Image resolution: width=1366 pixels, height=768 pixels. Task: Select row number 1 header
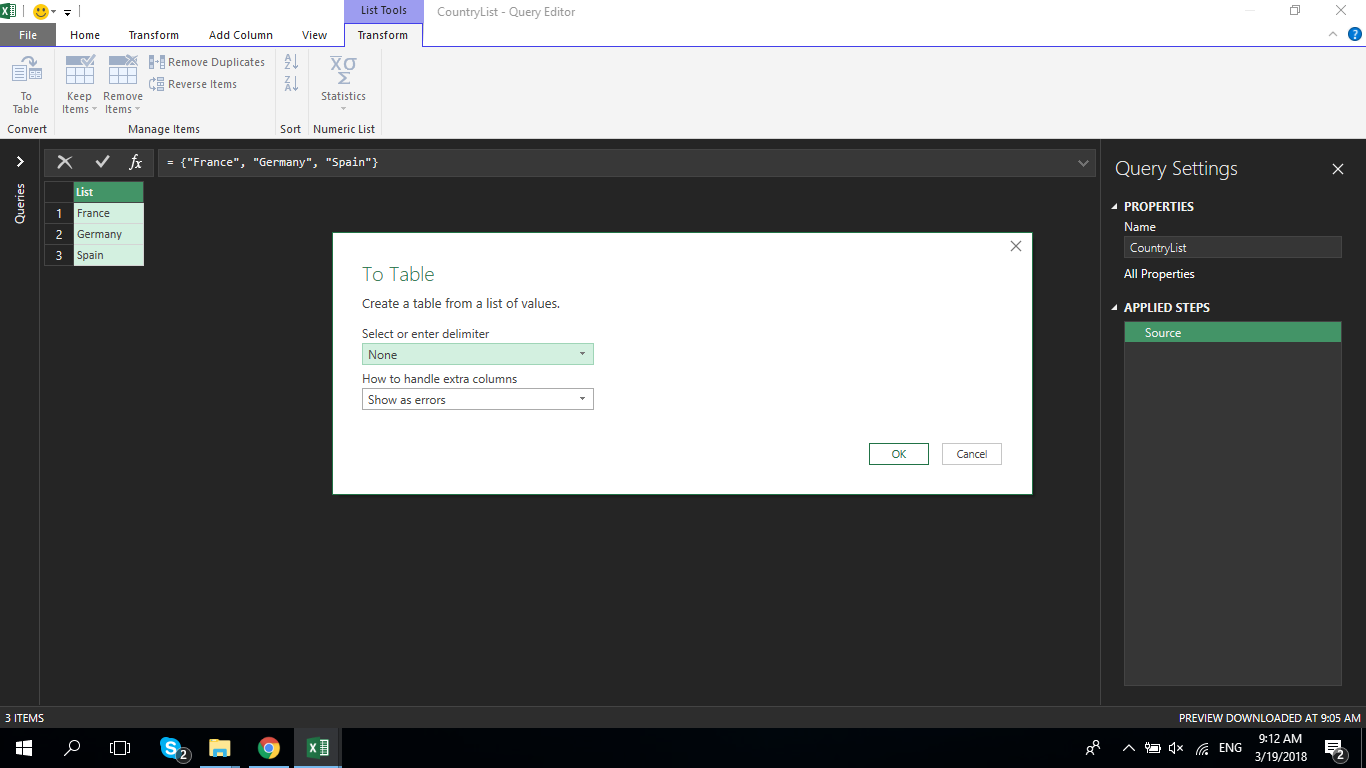(x=59, y=213)
